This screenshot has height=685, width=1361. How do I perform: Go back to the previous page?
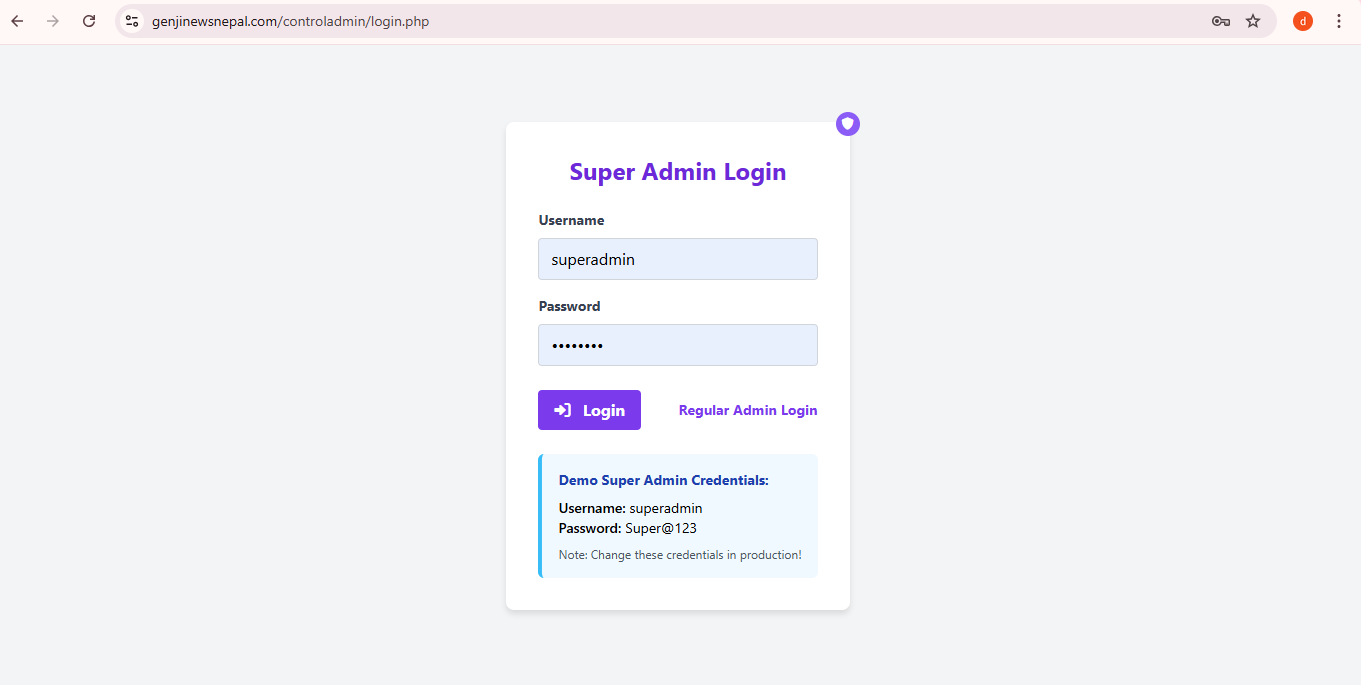17,21
